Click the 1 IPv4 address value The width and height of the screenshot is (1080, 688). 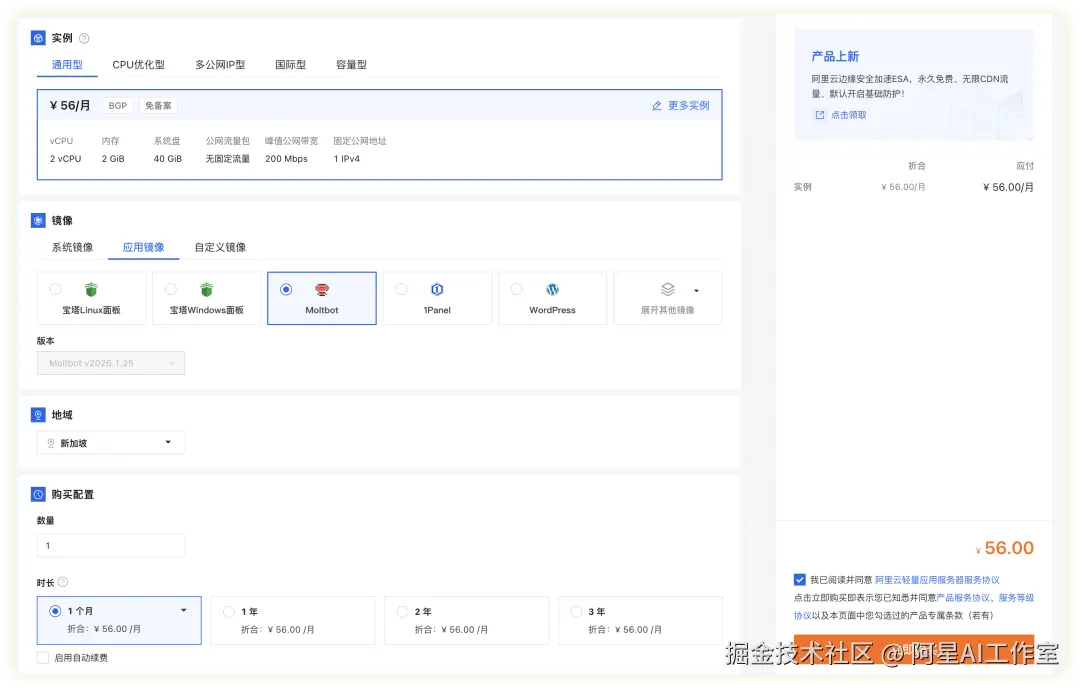(346, 158)
